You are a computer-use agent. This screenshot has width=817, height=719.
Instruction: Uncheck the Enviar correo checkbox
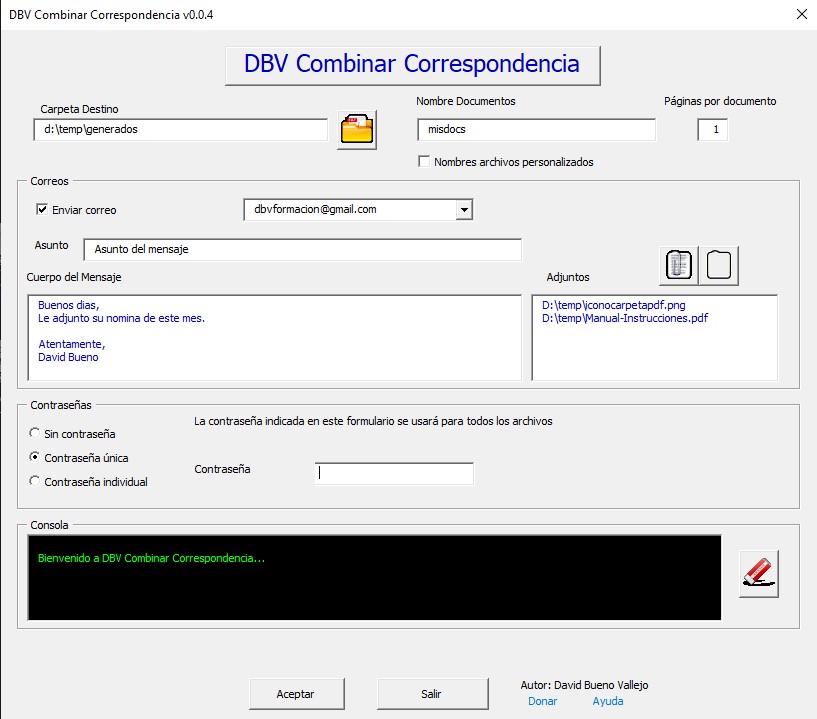[x=42, y=209]
